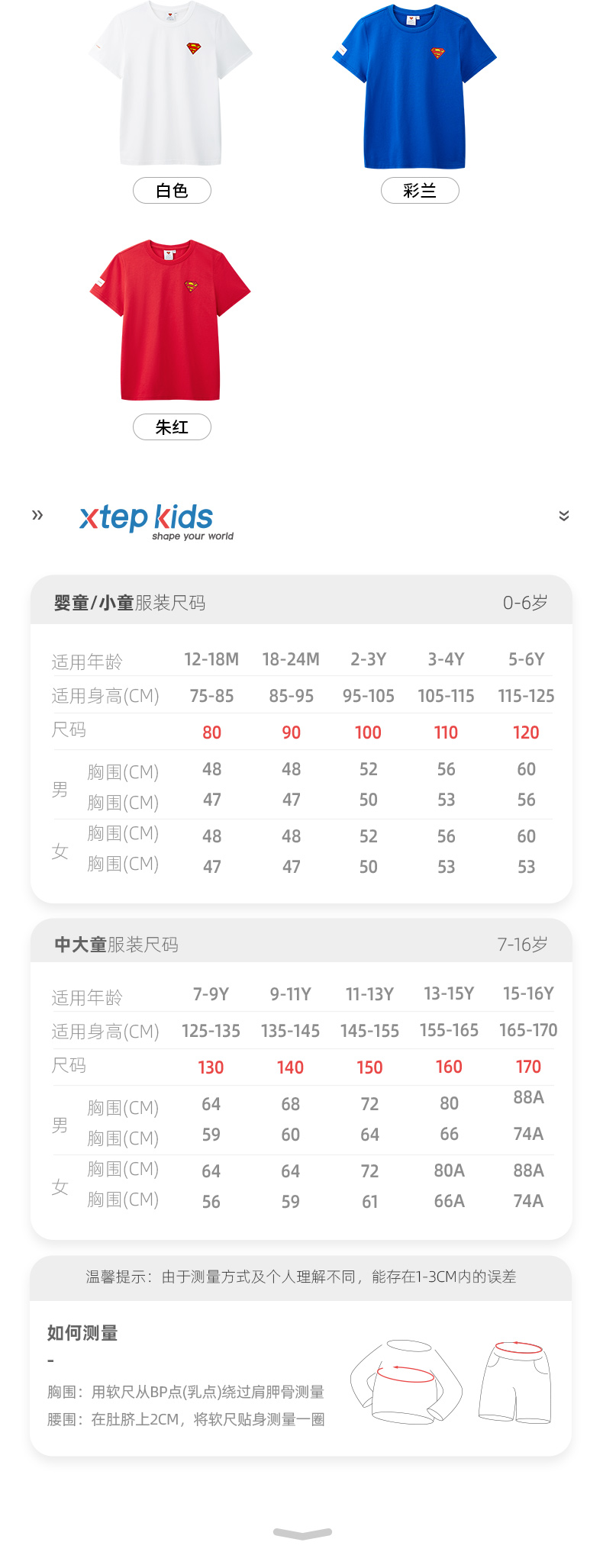Select size 170 in the older kids chart
Screen dimensions: 603x1568
click(x=528, y=1067)
